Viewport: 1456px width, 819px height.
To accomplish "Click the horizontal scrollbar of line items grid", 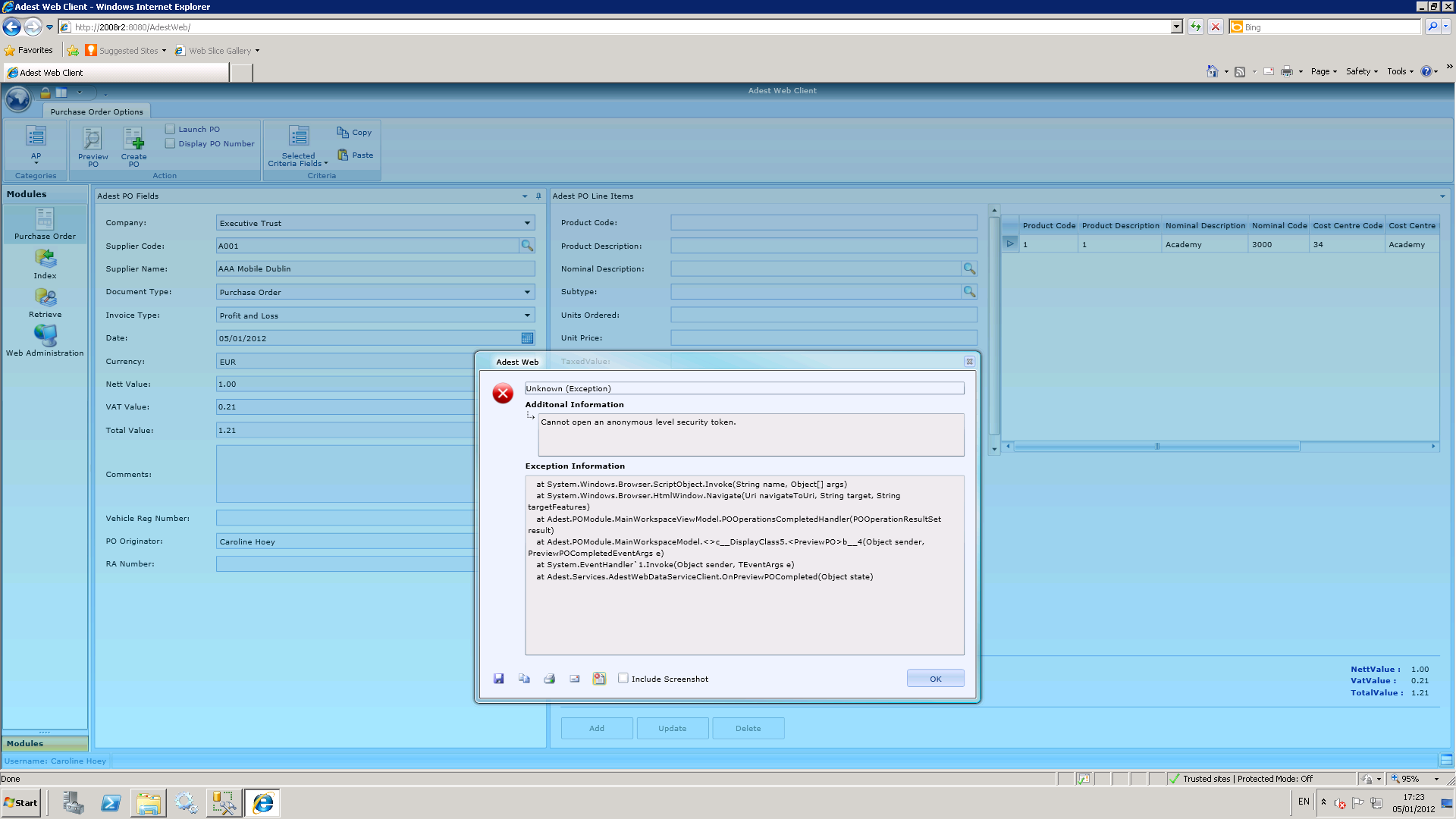I will coord(1156,447).
